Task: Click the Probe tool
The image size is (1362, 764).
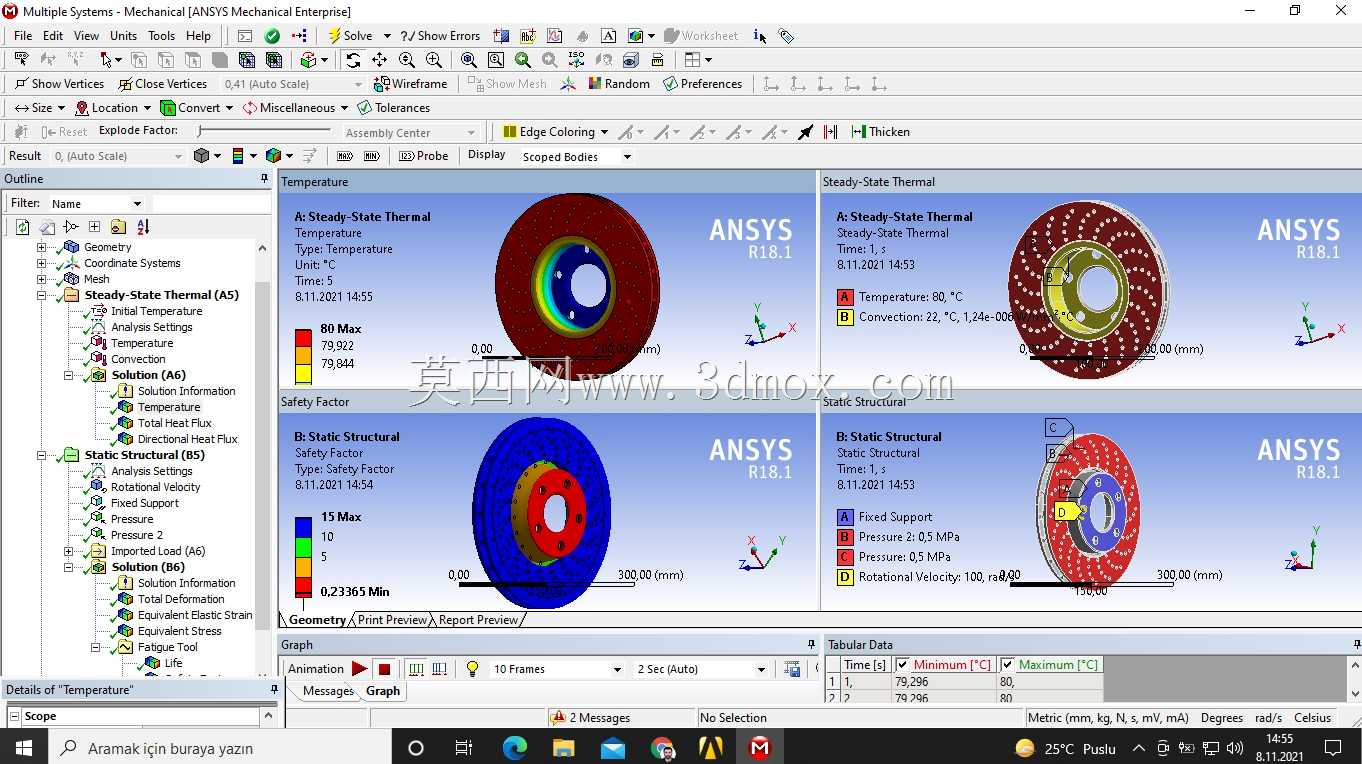Action: [x=424, y=156]
